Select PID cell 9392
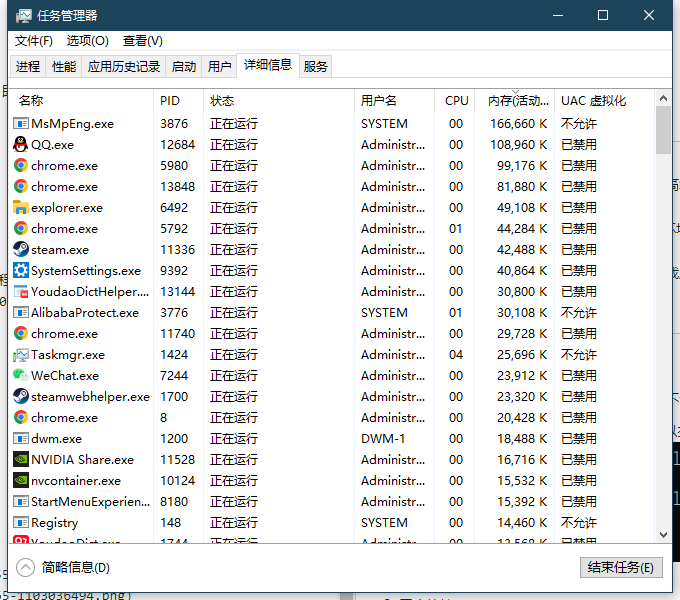680x600 pixels. point(174,271)
